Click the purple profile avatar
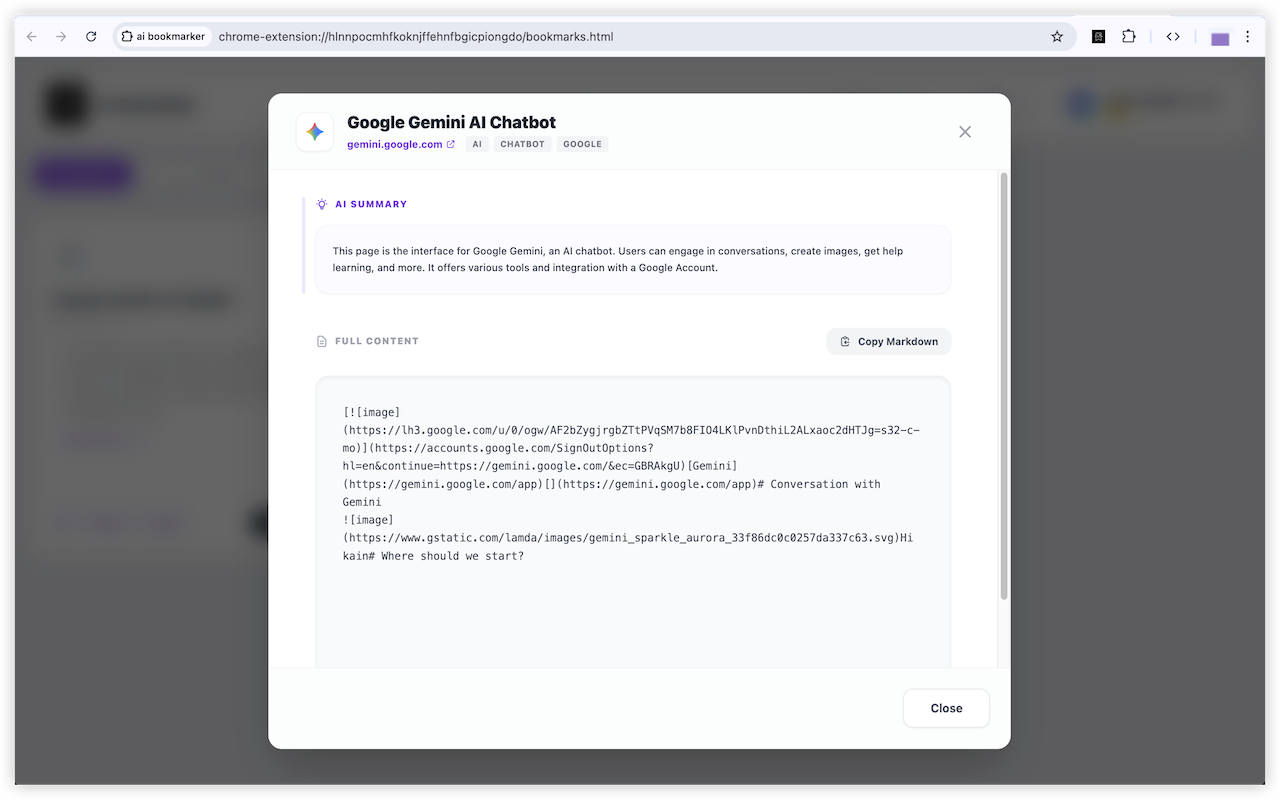This screenshot has width=1280, height=800. click(x=1219, y=36)
